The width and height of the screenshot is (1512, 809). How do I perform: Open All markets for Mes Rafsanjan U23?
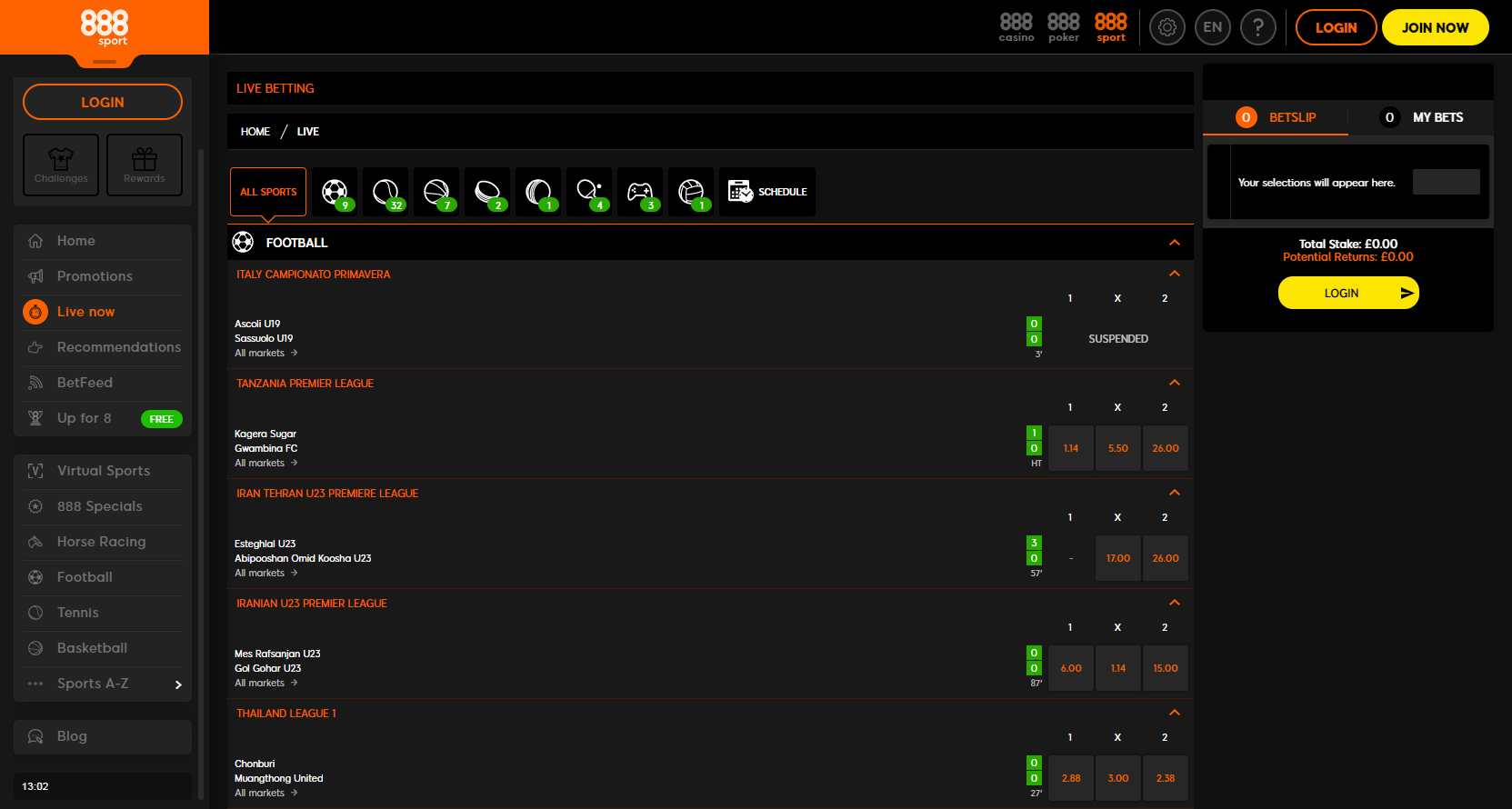click(x=266, y=683)
